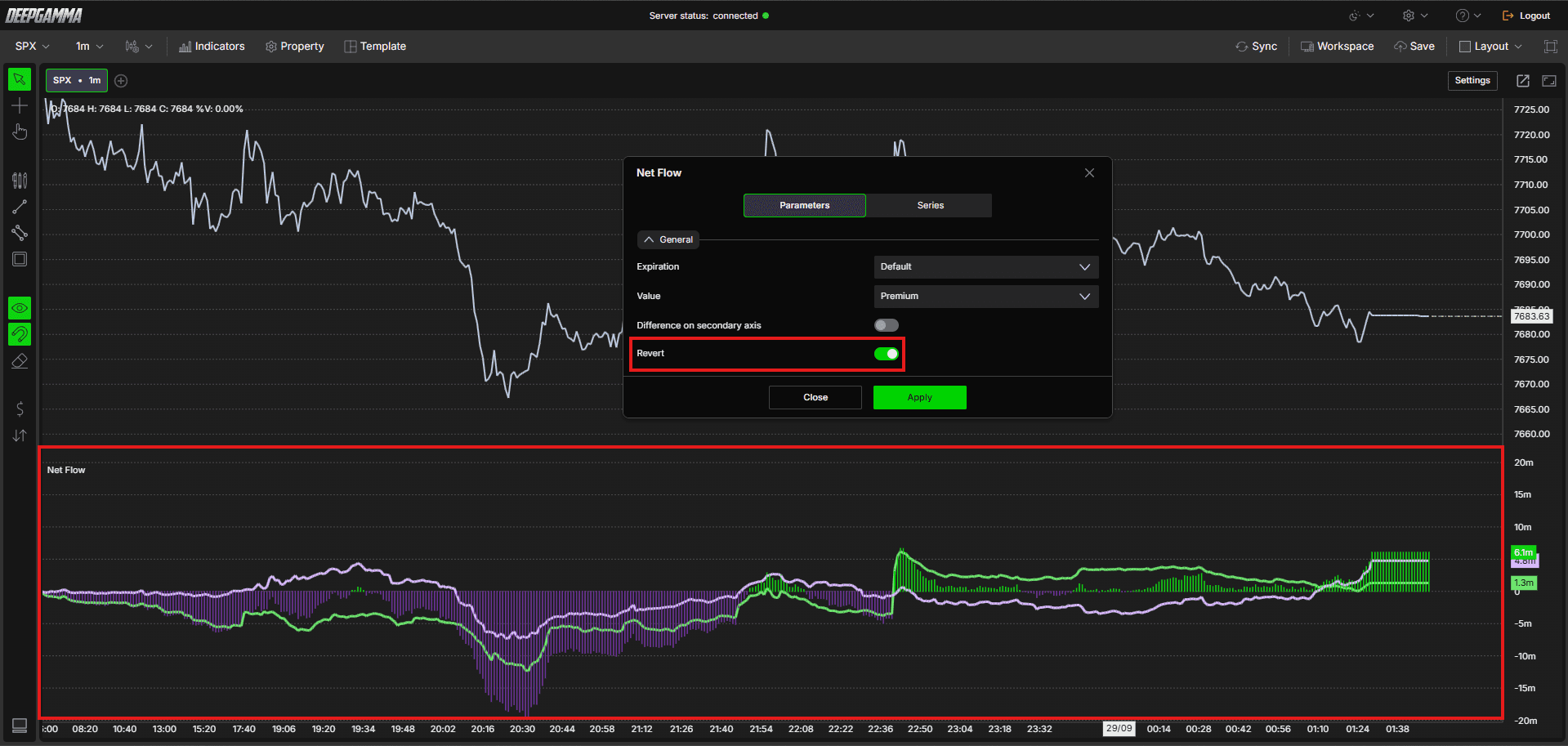Maximize the chart panel
Screen dimensions: 1568x746
point(1549,81)
